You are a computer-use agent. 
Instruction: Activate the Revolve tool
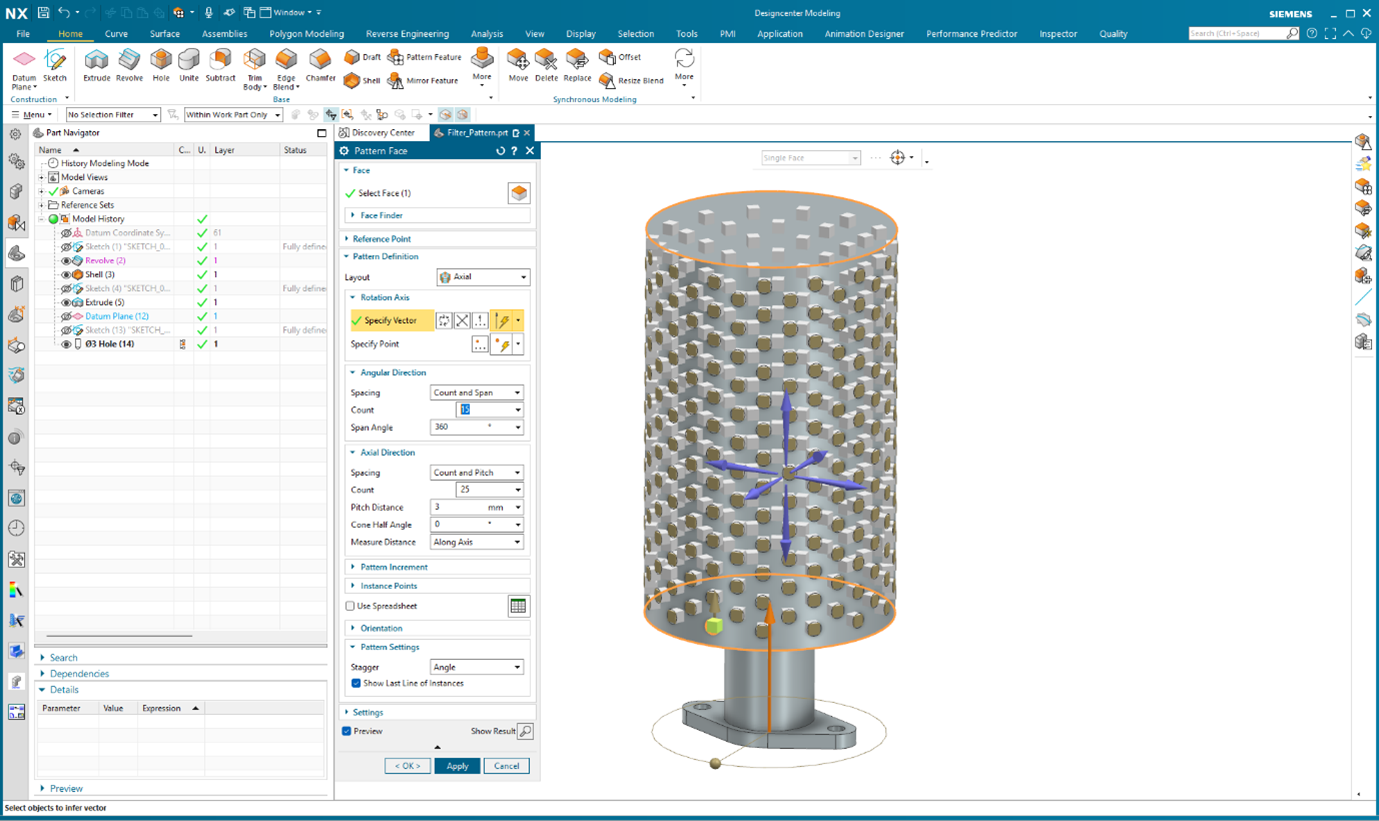(x=129, y=66)
